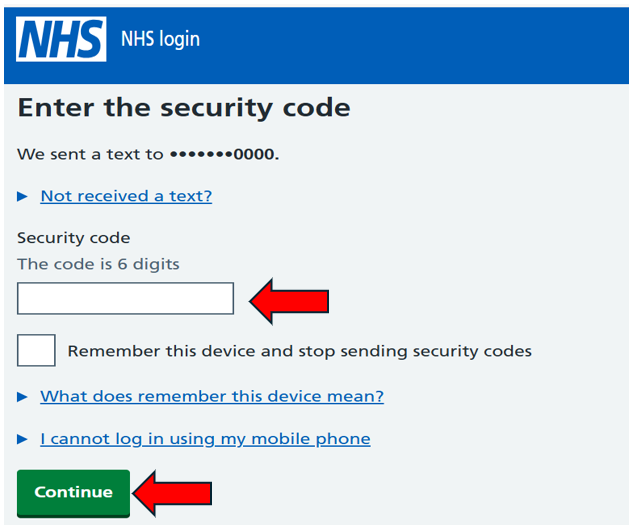
Task: Open What does remember this device mean? link
Action: (212, 396)
